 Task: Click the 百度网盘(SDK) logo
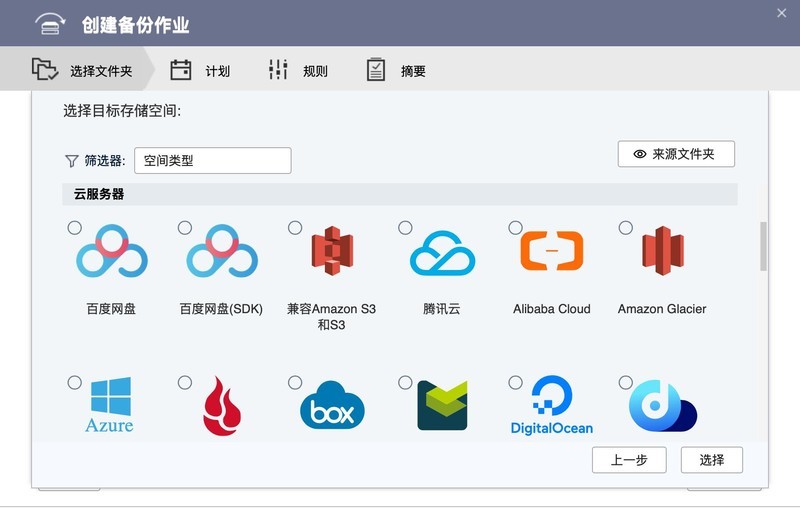click(x=222, y=250)
